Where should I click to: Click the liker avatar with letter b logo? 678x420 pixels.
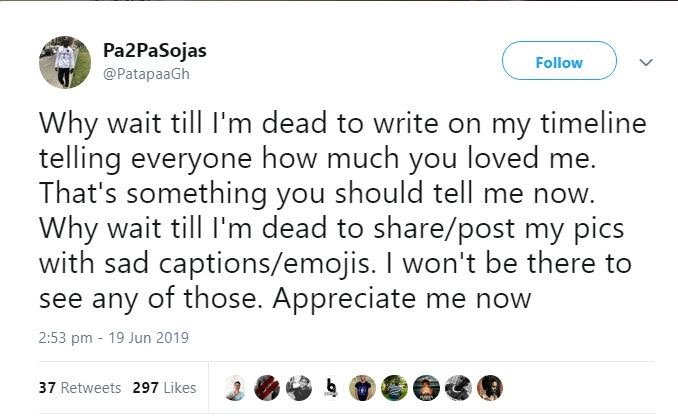329,388
